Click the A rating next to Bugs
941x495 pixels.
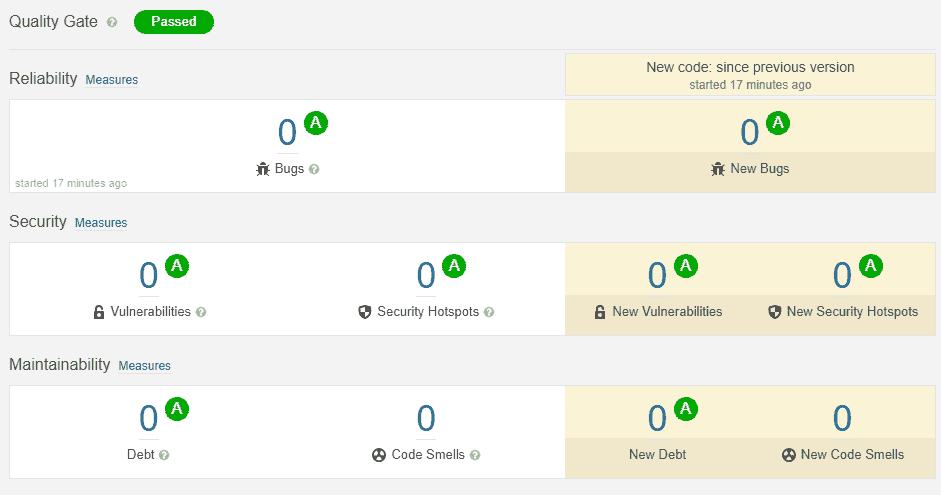(x=316, y=123)
